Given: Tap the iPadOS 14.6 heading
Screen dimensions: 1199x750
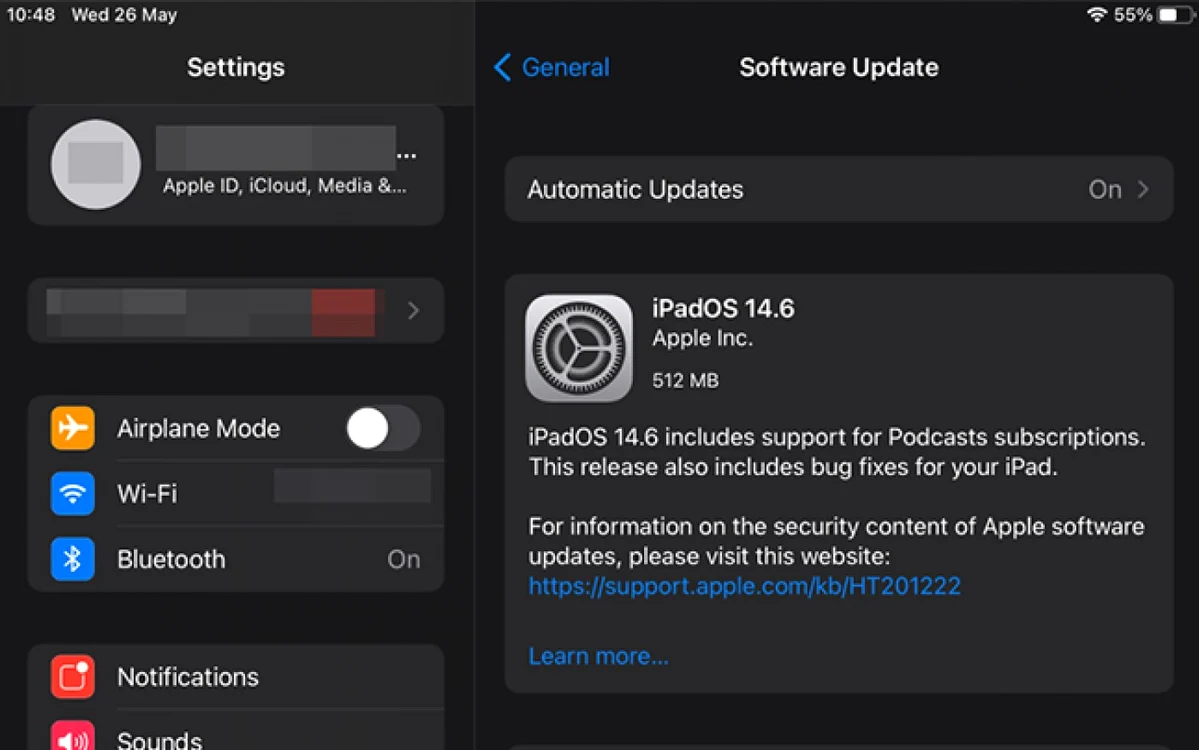Looking at the screenshot, I should point(723,309).
